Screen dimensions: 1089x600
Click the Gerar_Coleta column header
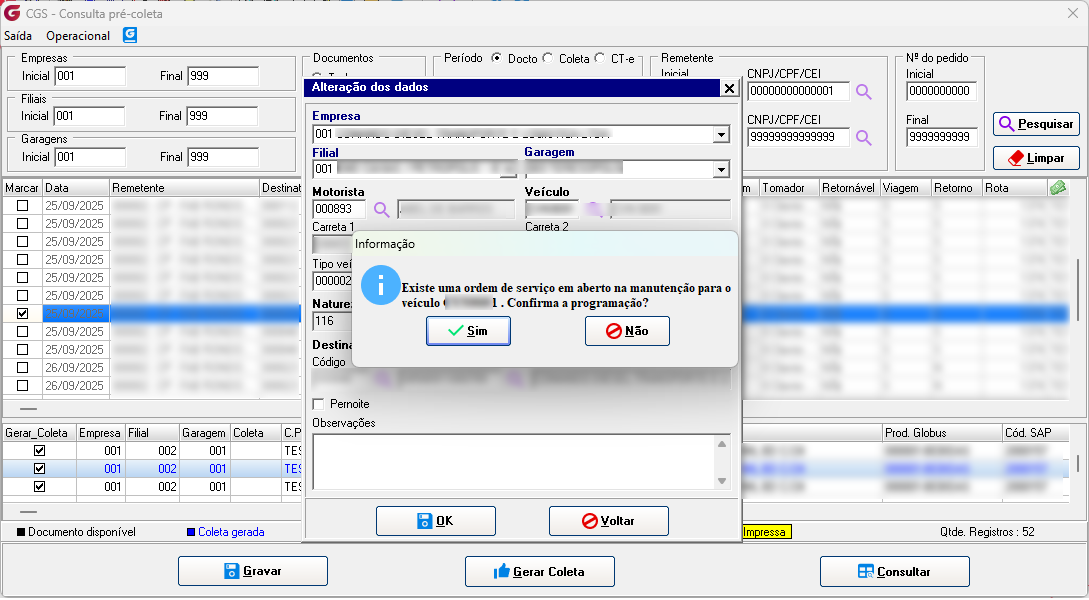39,433
